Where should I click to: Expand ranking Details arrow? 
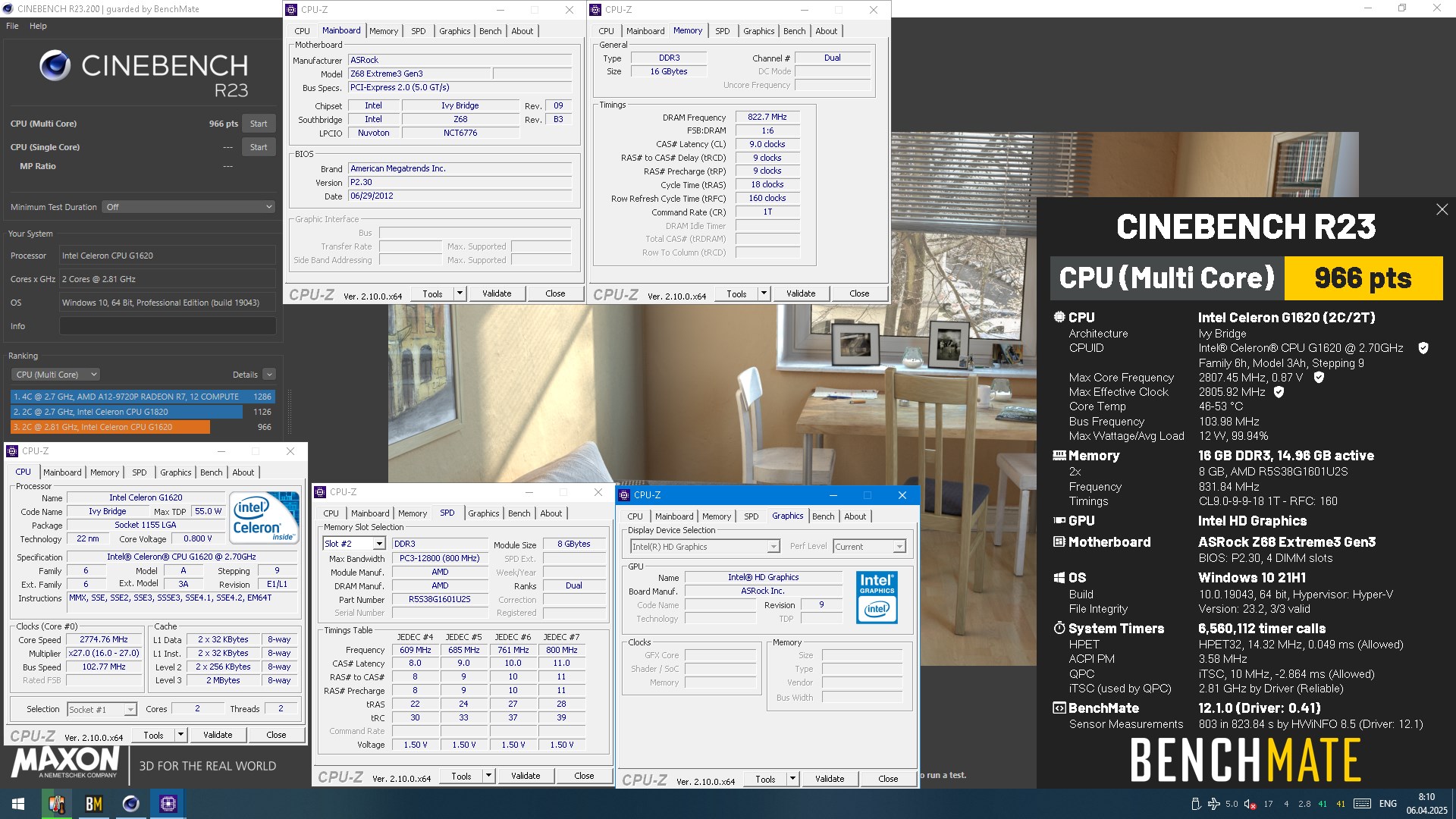[x=269, y=375]
